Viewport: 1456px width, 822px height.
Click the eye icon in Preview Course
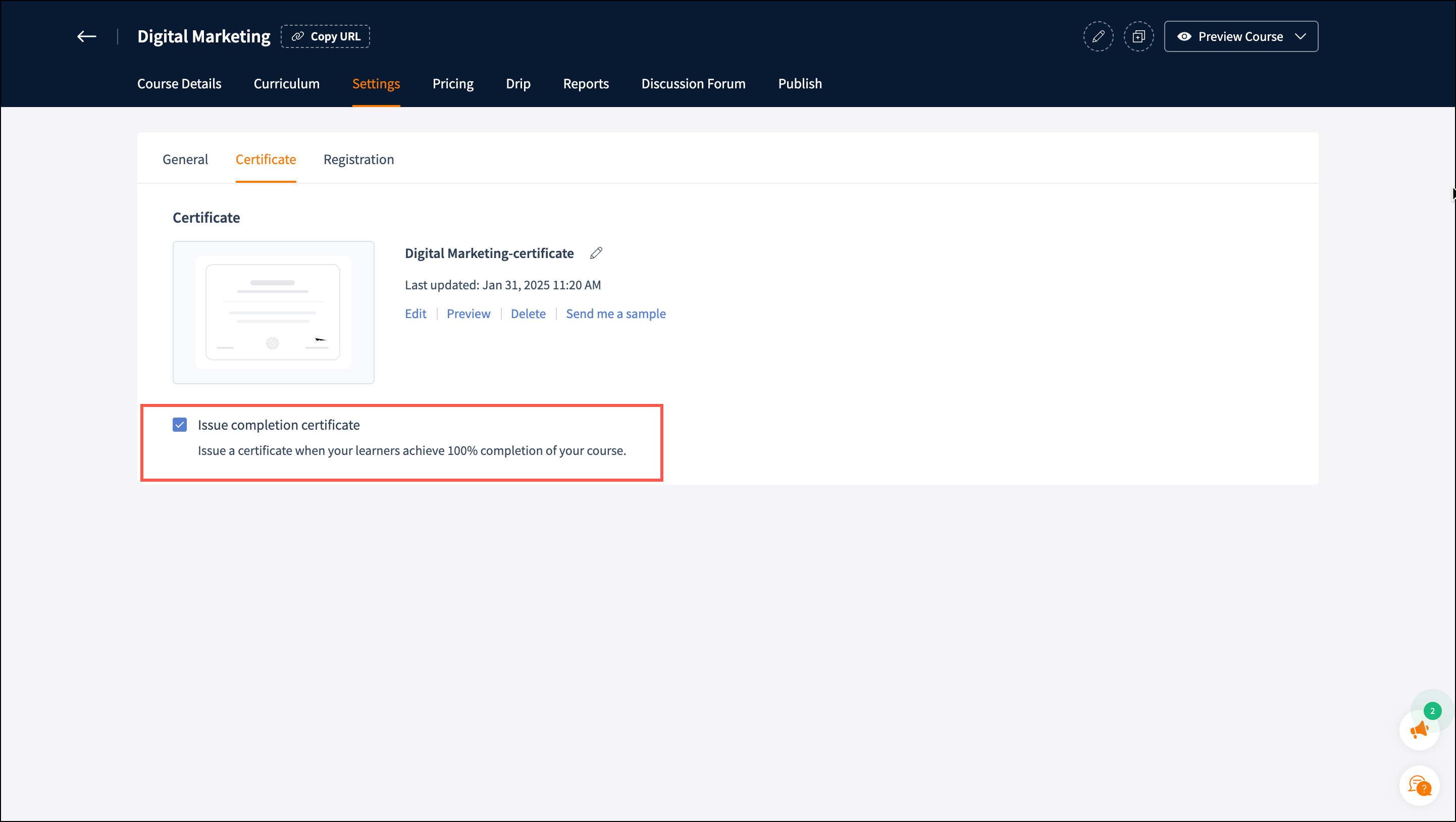point(1184,37)
